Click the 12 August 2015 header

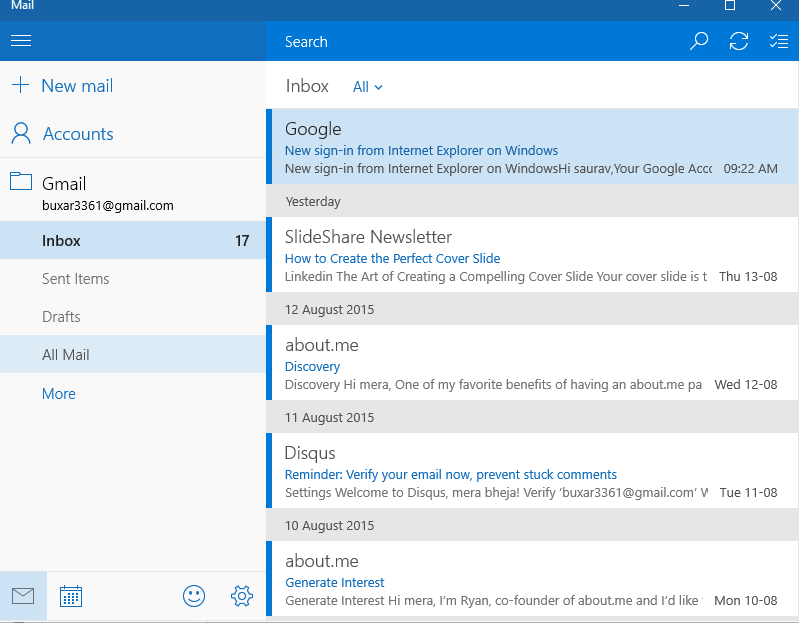click(532, 309)
